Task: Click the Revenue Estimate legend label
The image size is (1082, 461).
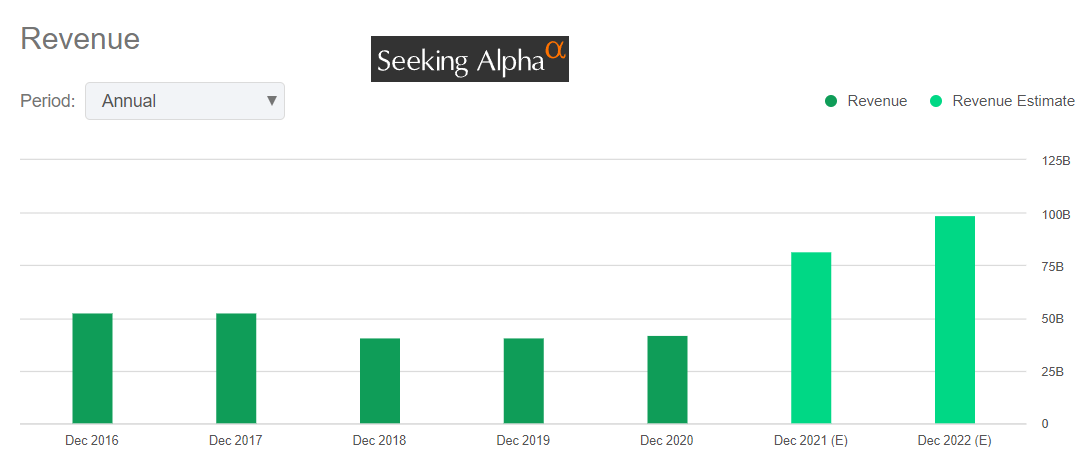Action: coord(1013,101)
